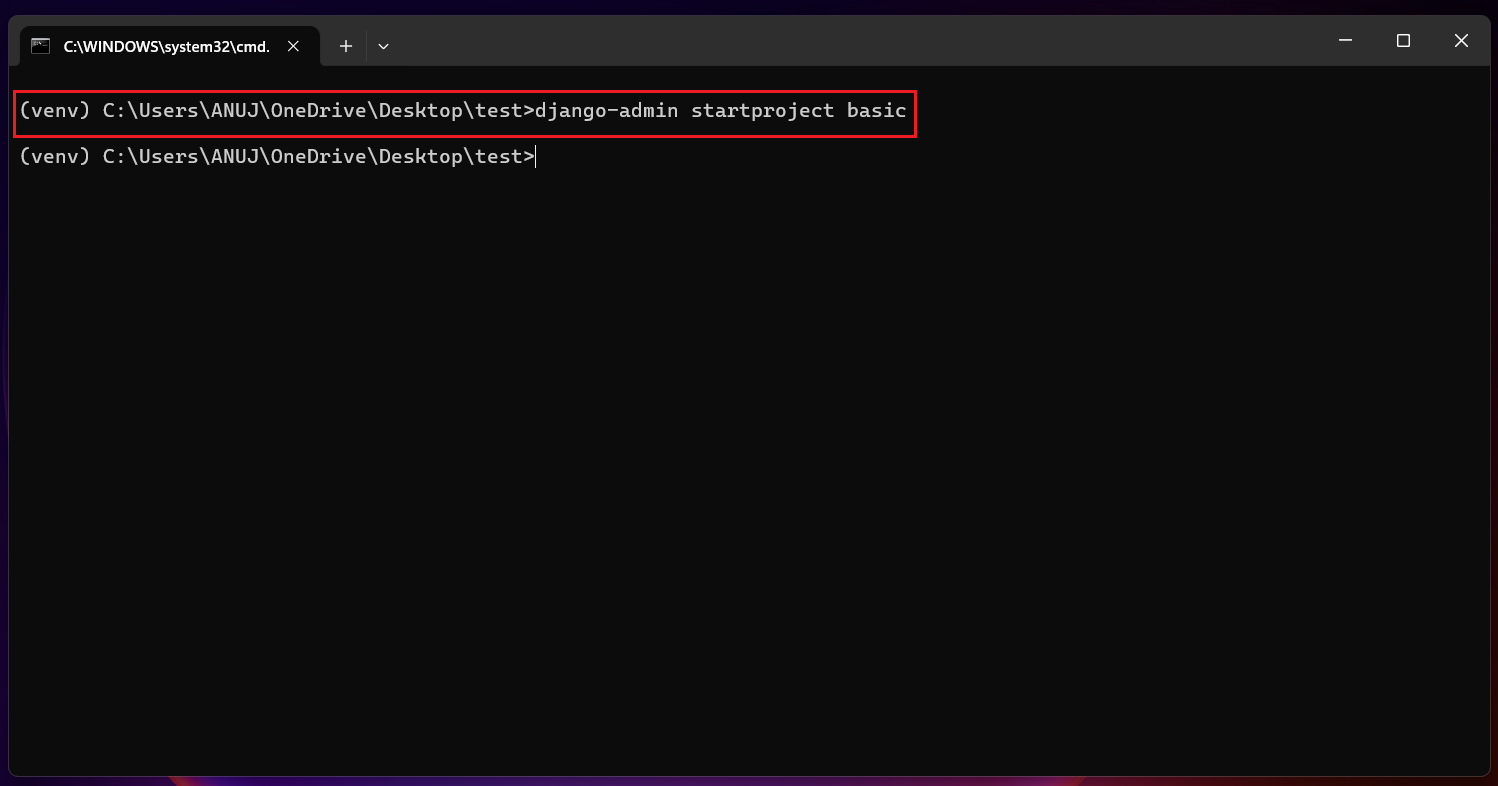This screenshot has width=1498, height=786.
Task: Click the command prompt icon in the tab
Action: [x=40, y=45]
